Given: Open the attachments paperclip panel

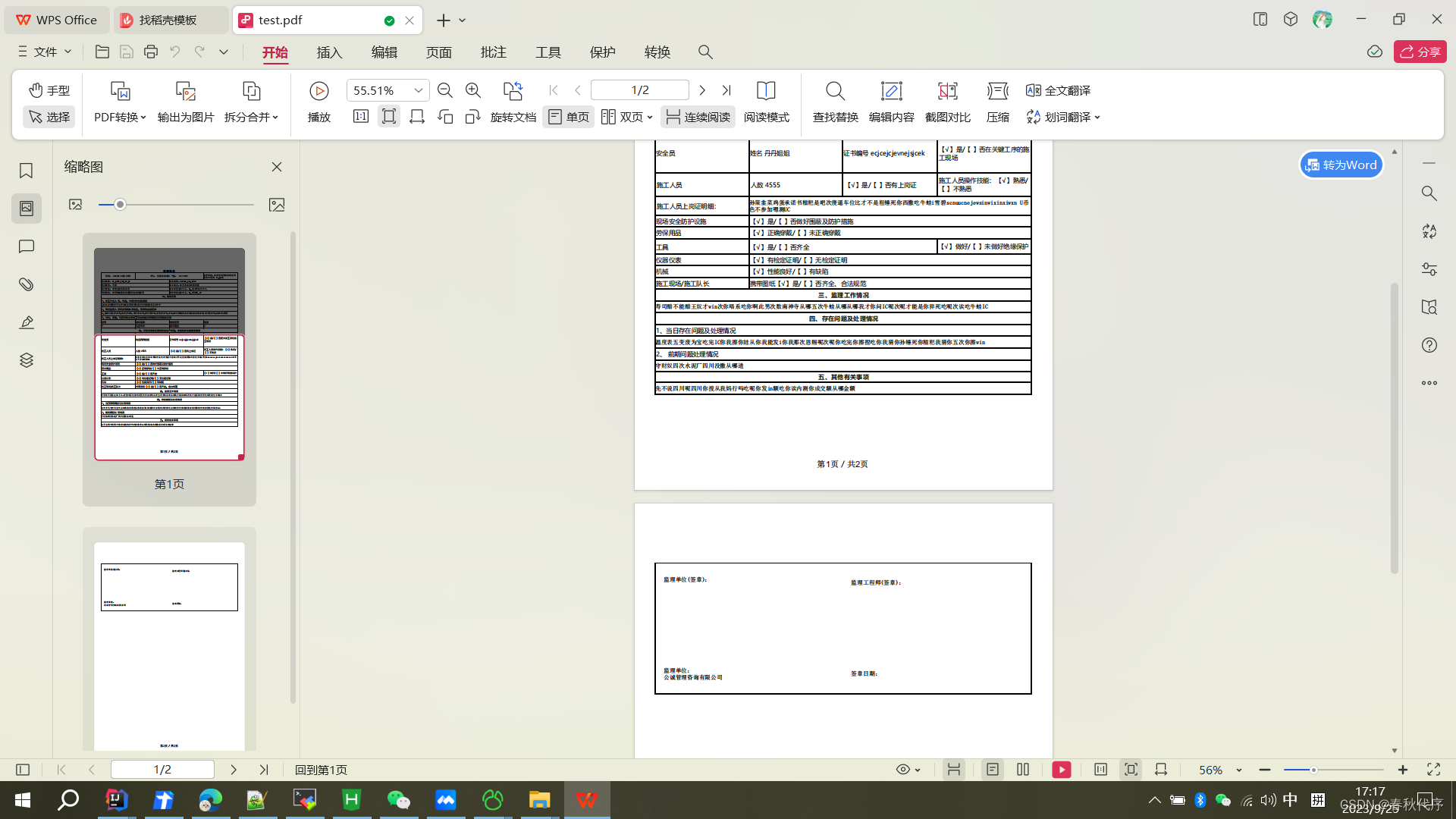Looking at the screenshot, I should pos(27,284).
